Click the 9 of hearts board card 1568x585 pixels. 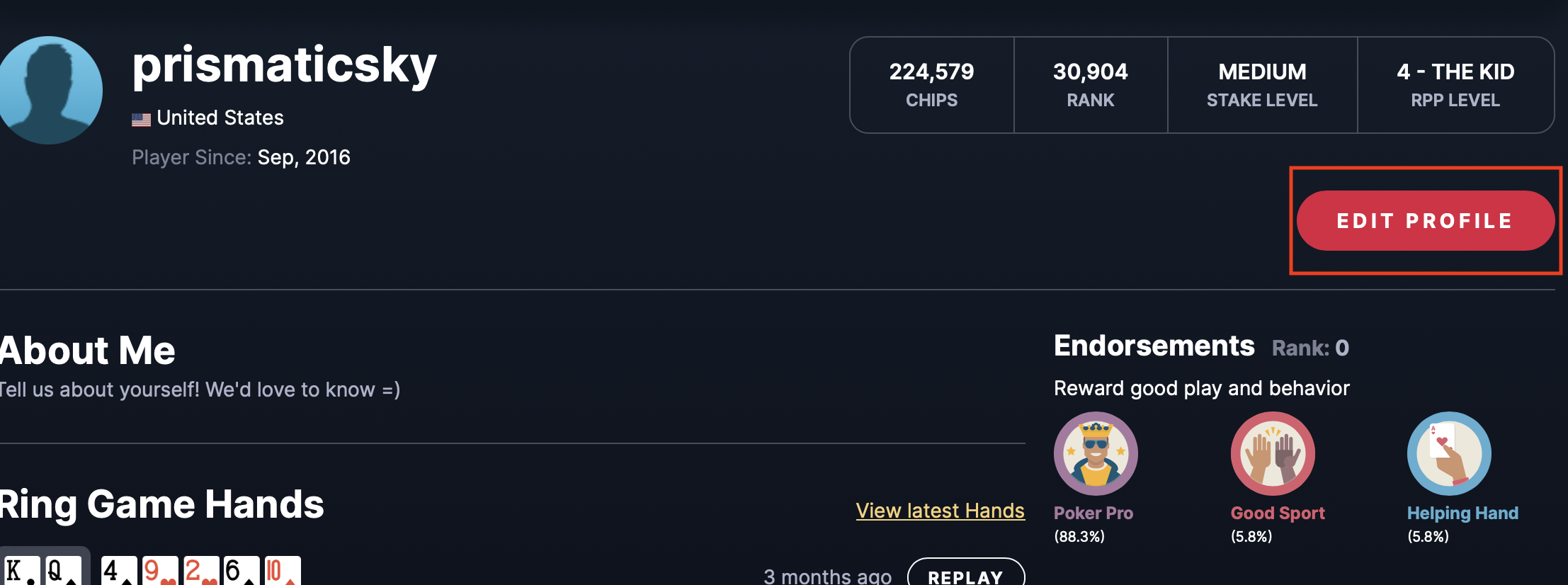[x=159, y=570]
